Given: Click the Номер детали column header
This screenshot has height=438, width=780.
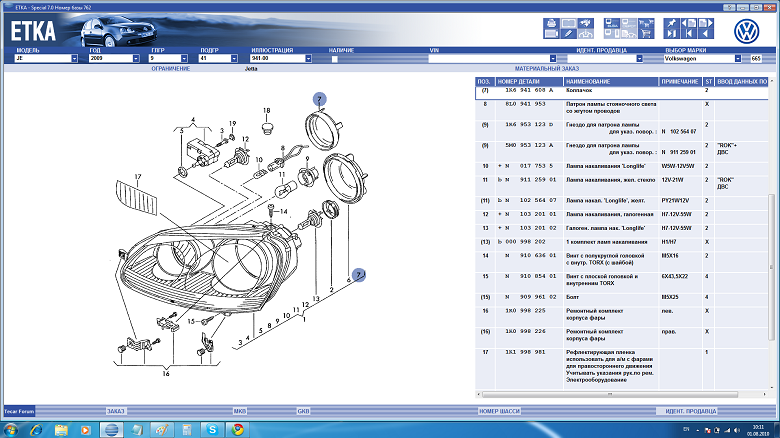Looking at the screenshot, I should coord(529,81).
